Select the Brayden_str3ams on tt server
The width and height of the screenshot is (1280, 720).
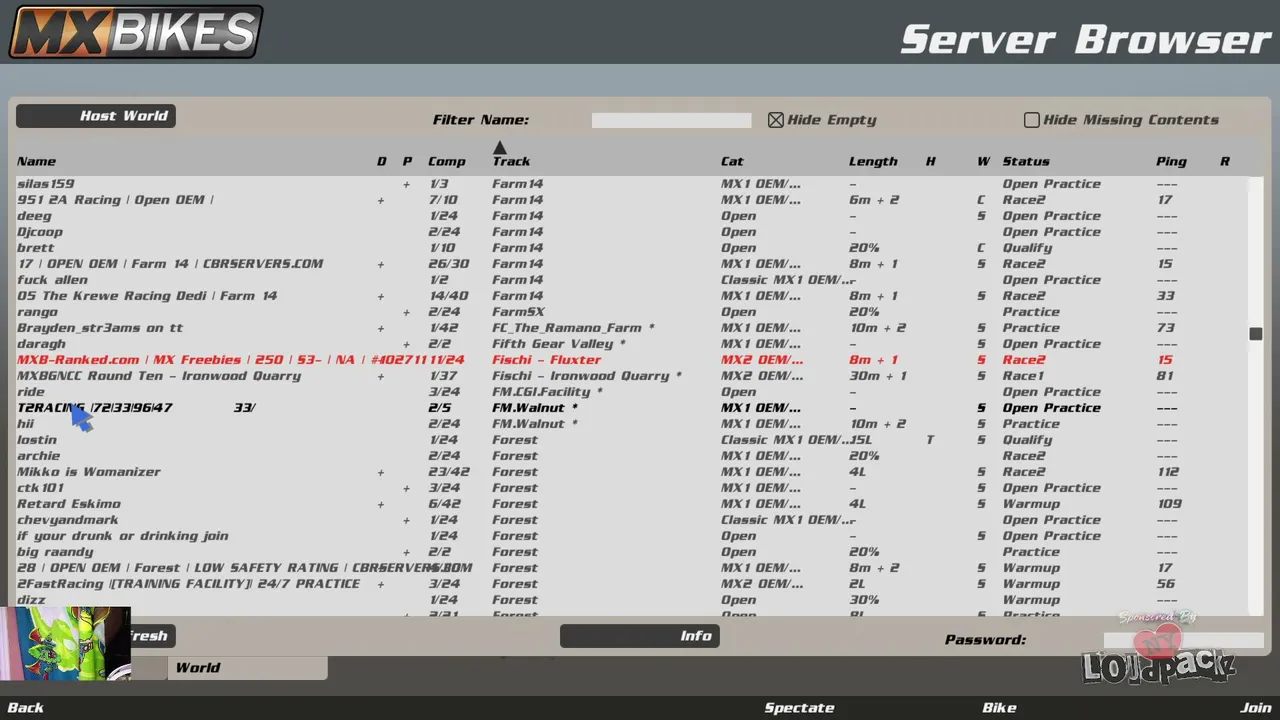tap(633, 328)
